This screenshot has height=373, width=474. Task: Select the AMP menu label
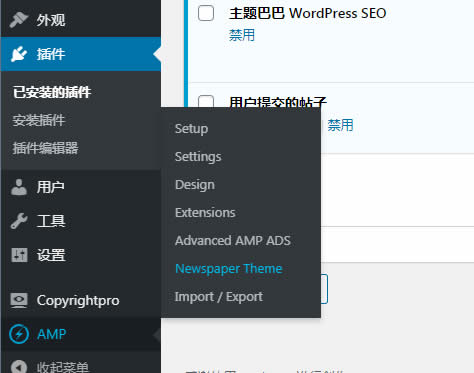pos(52,334)
